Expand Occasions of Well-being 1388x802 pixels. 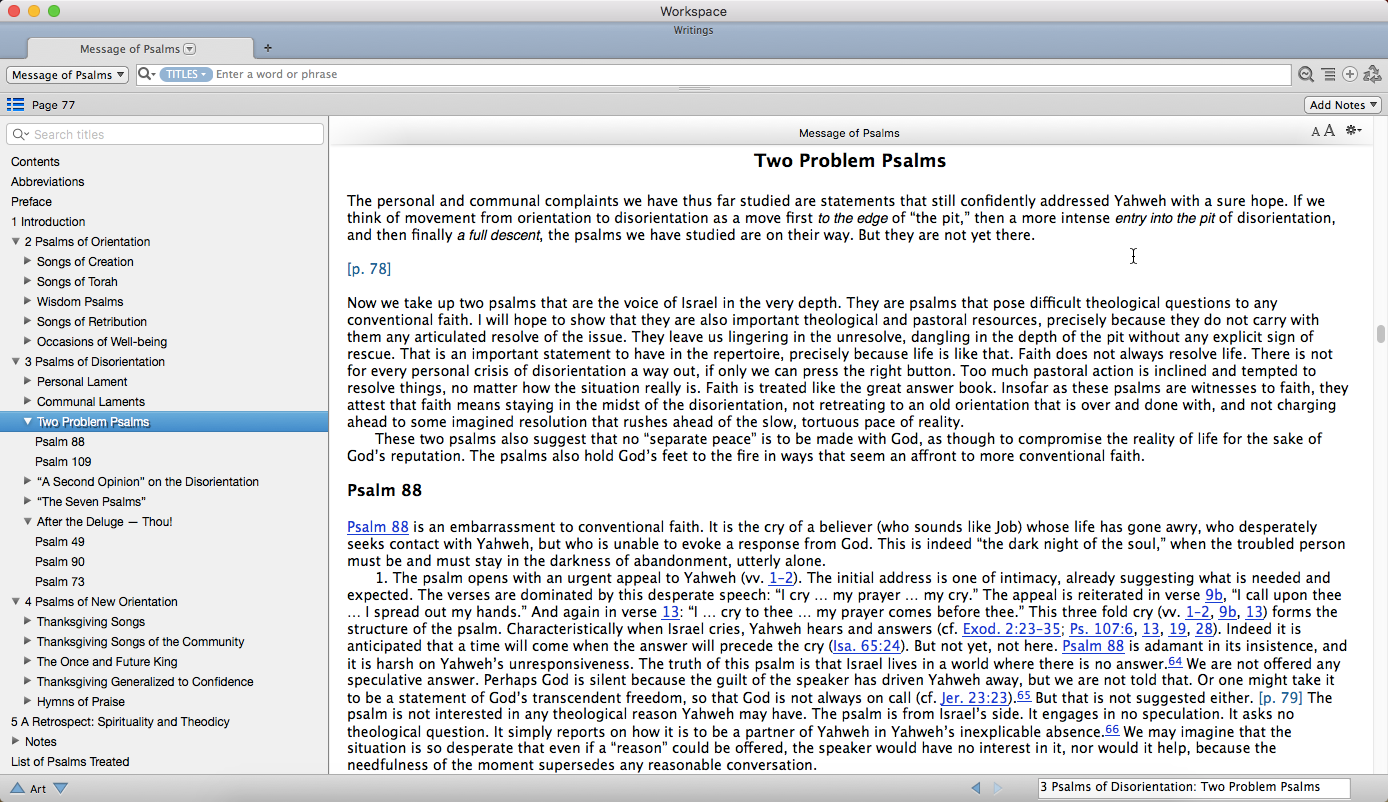point(28,341)
